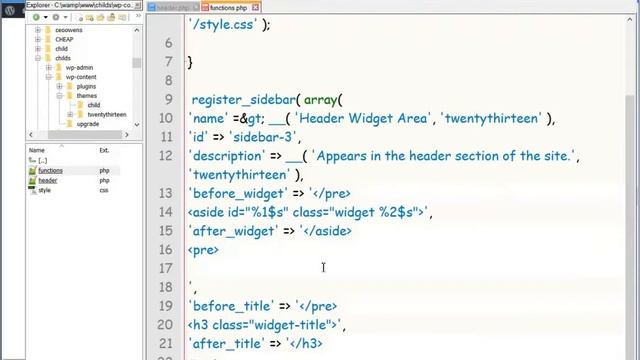Click the style file CSS icon
Viewport: 640px width, 360px height.
32,190
